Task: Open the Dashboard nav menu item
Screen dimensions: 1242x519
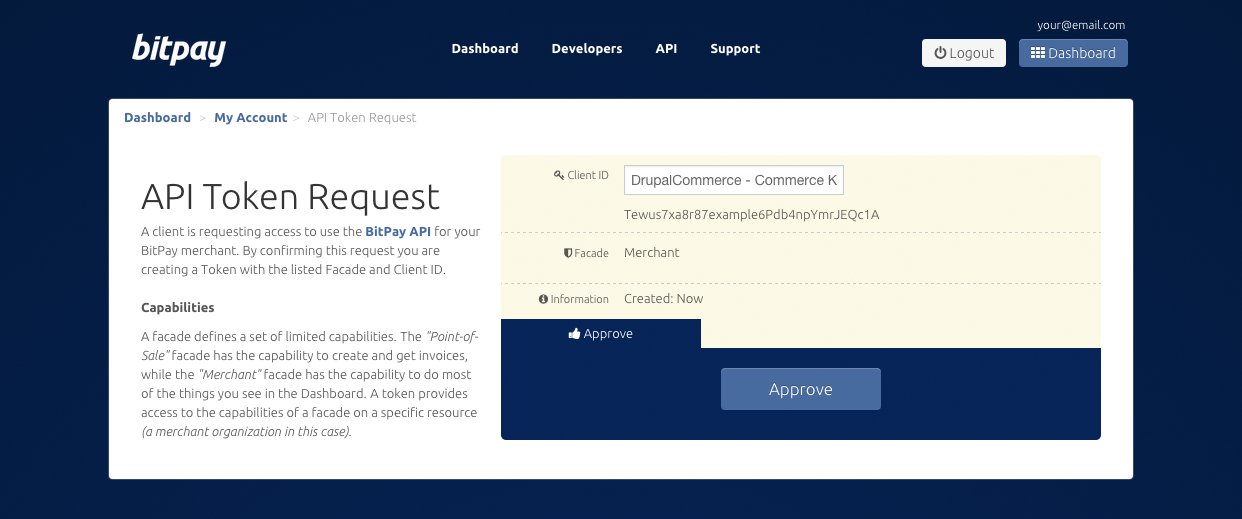Action: [485, 48]
